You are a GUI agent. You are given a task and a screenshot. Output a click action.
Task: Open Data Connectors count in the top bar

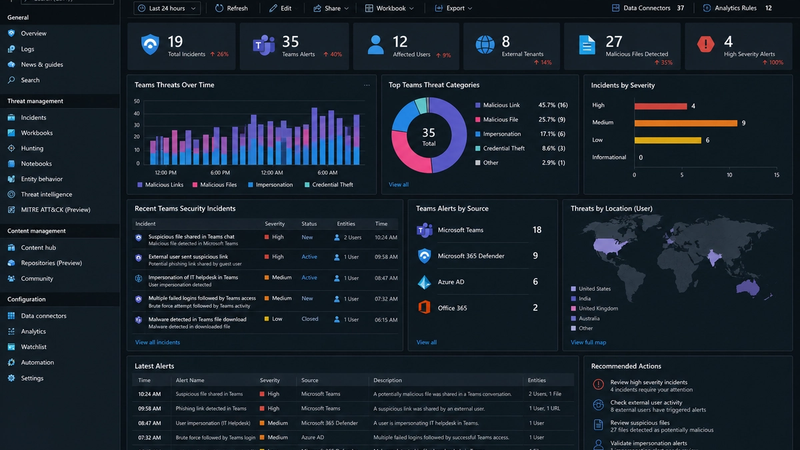(647, 8)
